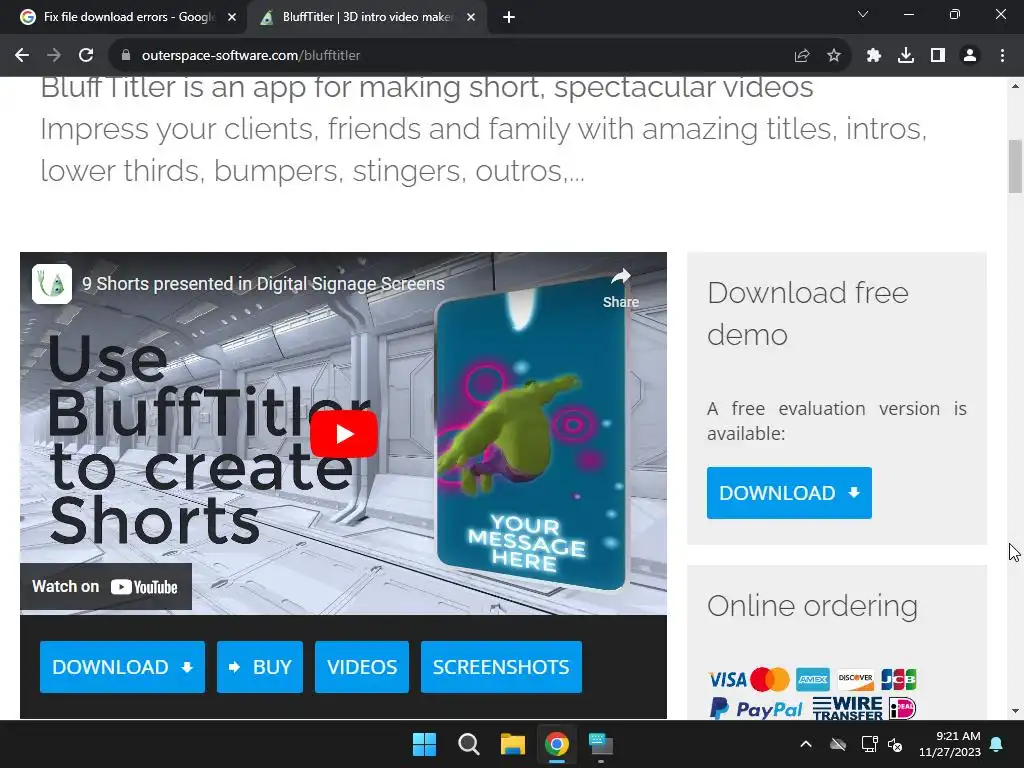Click the BUY button
Screen dimensions: 1024x768
260,667
